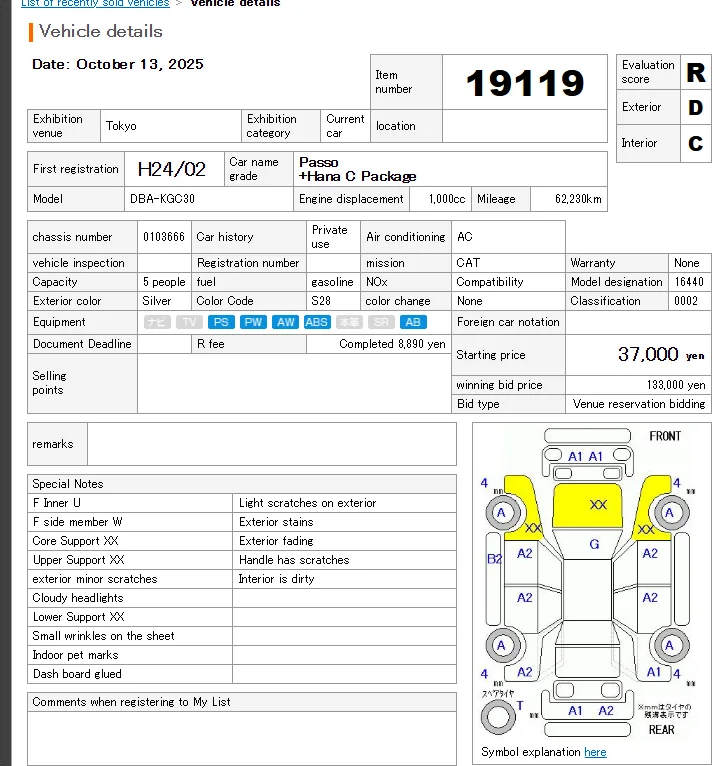Click the exhibition venue value Tokyo
Viewport: 715px width, 766px height.
point(121,126)
